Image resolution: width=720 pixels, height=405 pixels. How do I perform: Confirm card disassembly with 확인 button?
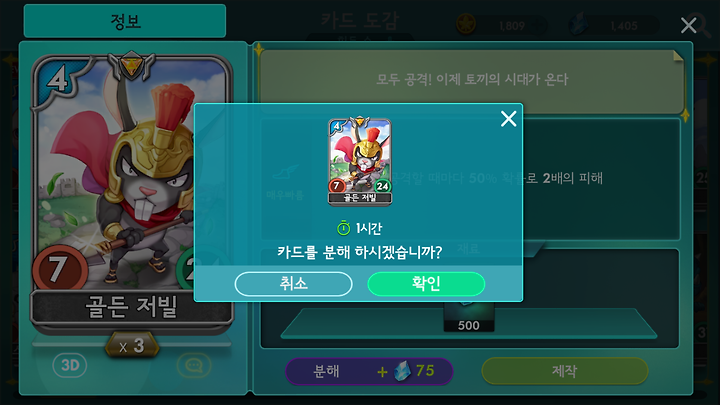pos(426,284)
